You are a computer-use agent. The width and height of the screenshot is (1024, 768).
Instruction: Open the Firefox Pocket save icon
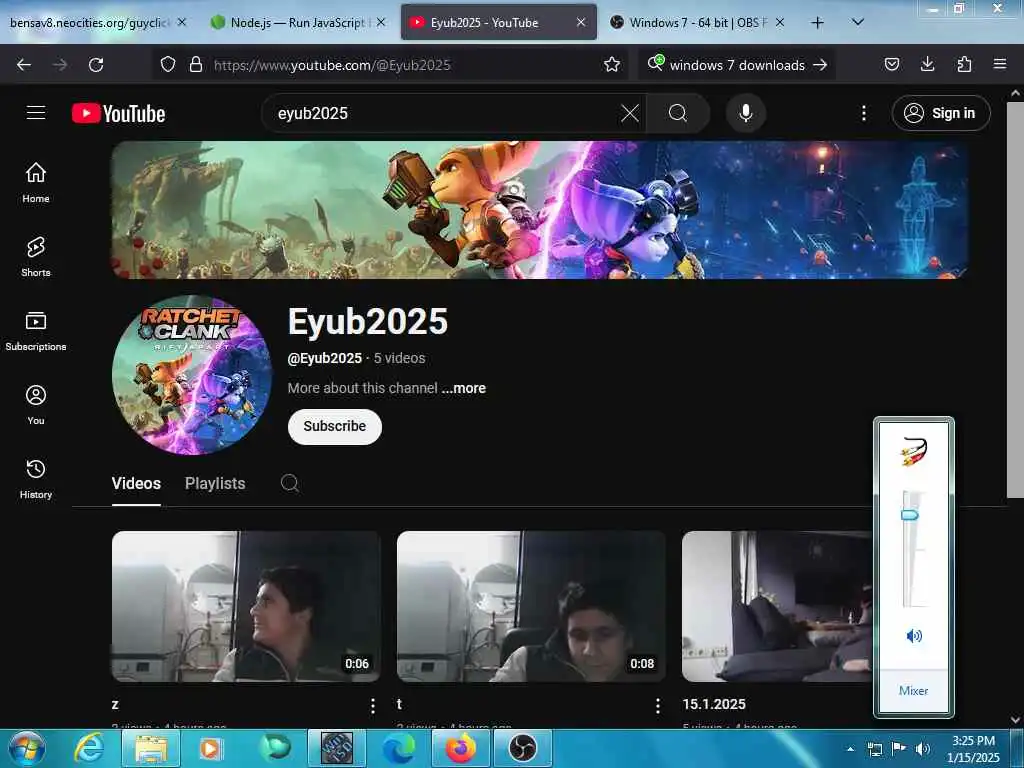point(891,64)
